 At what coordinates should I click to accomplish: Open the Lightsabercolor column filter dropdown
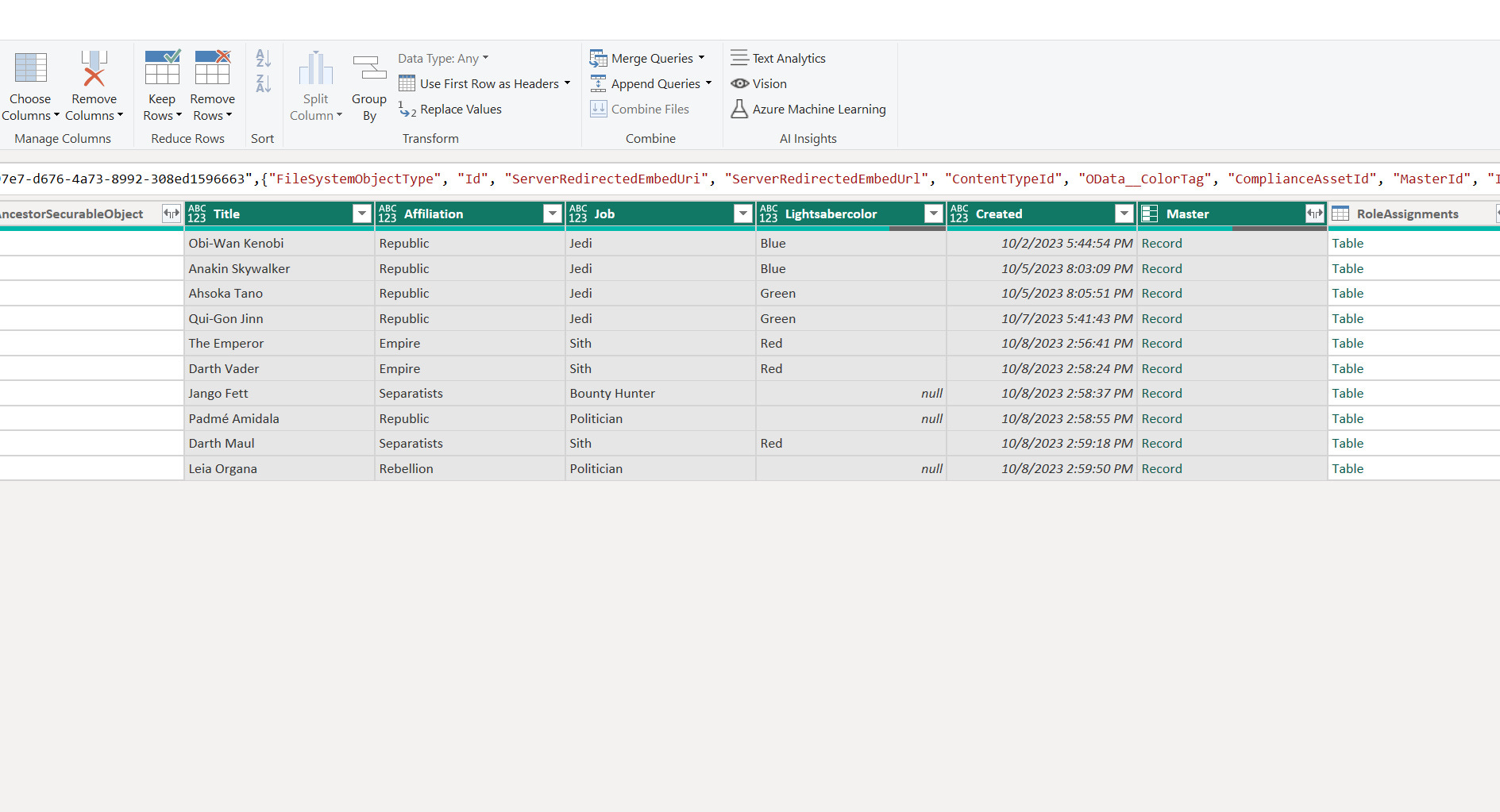pyautogui.click(x=934, y=214)
